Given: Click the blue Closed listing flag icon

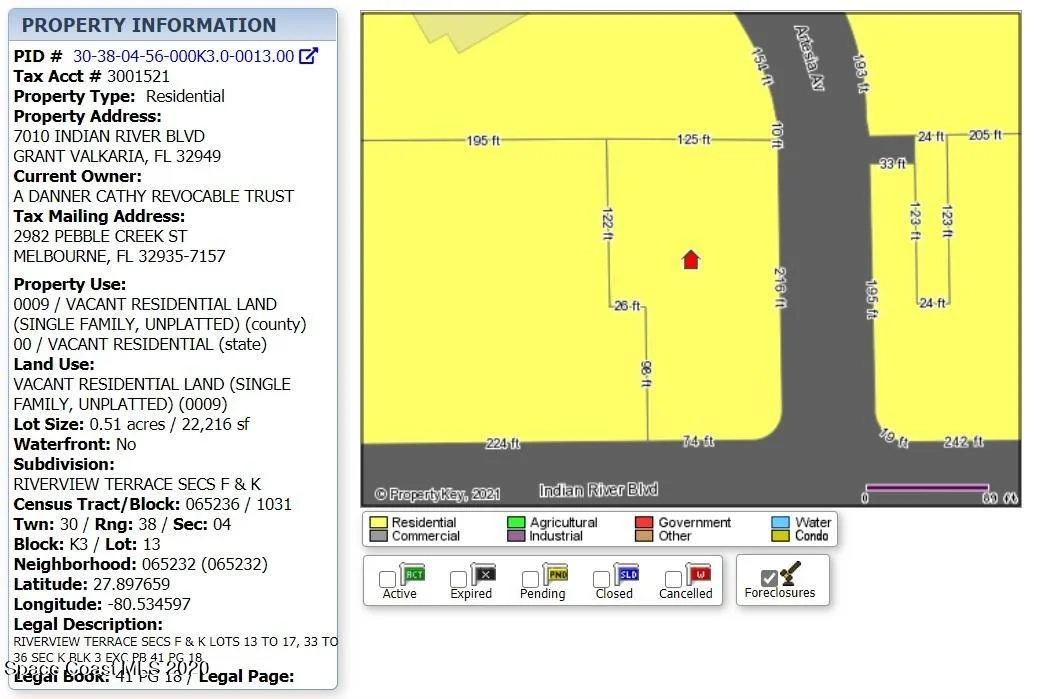Looking at the screenshot, I should pos(627,574).
